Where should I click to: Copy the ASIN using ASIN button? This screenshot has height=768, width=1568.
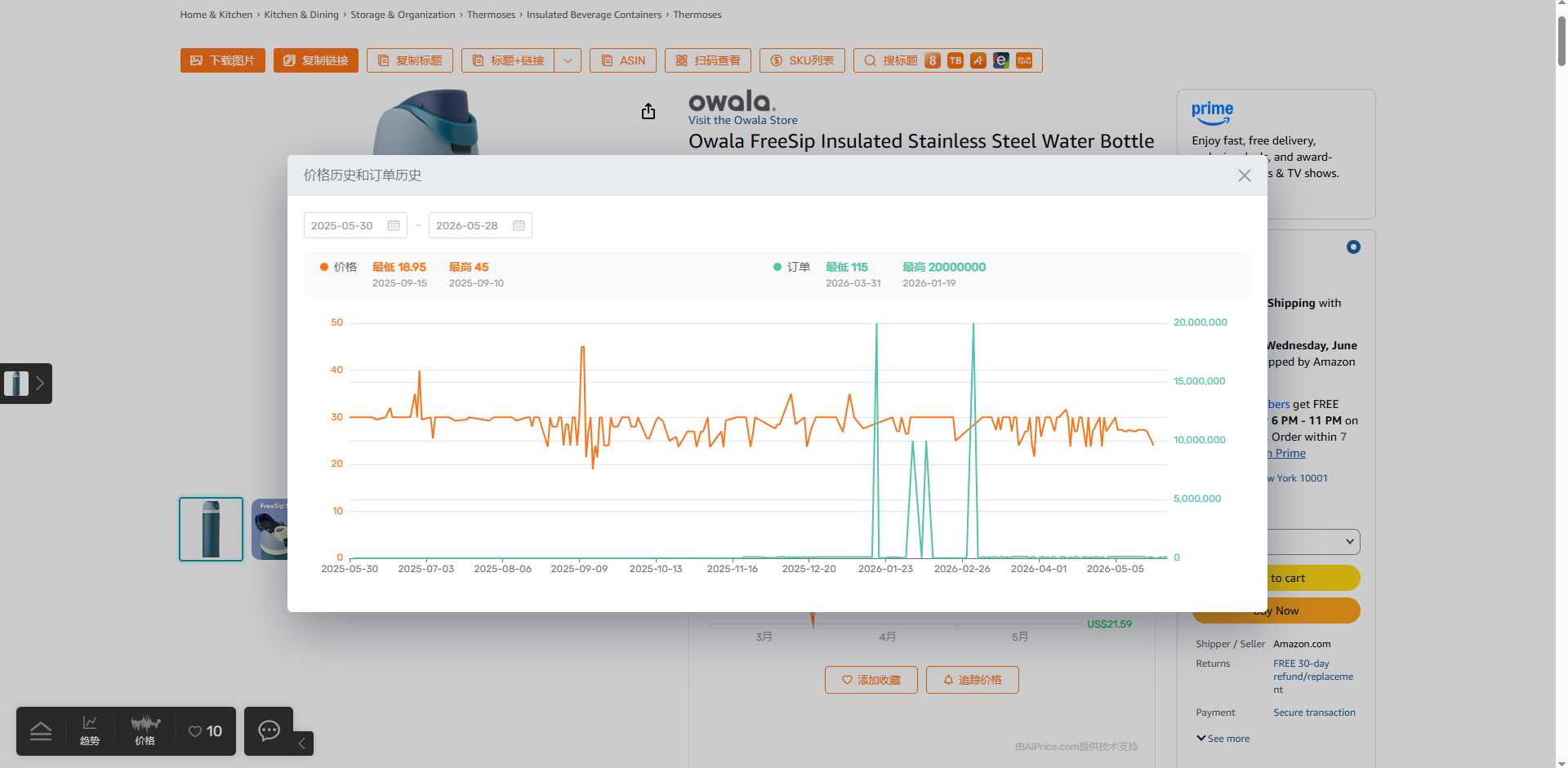pos(623,60)
